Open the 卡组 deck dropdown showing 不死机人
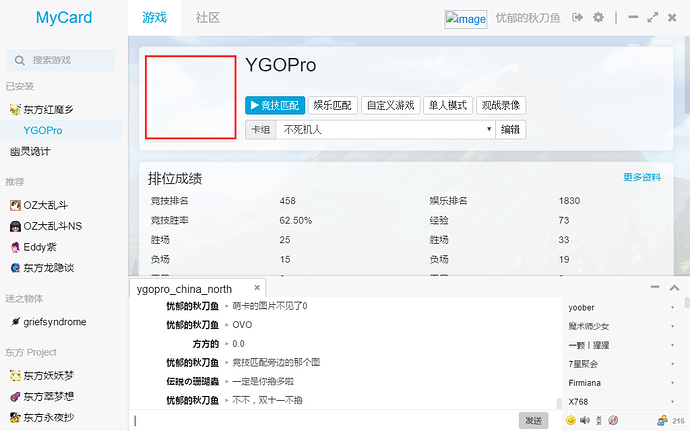 (x=385, y=130)
